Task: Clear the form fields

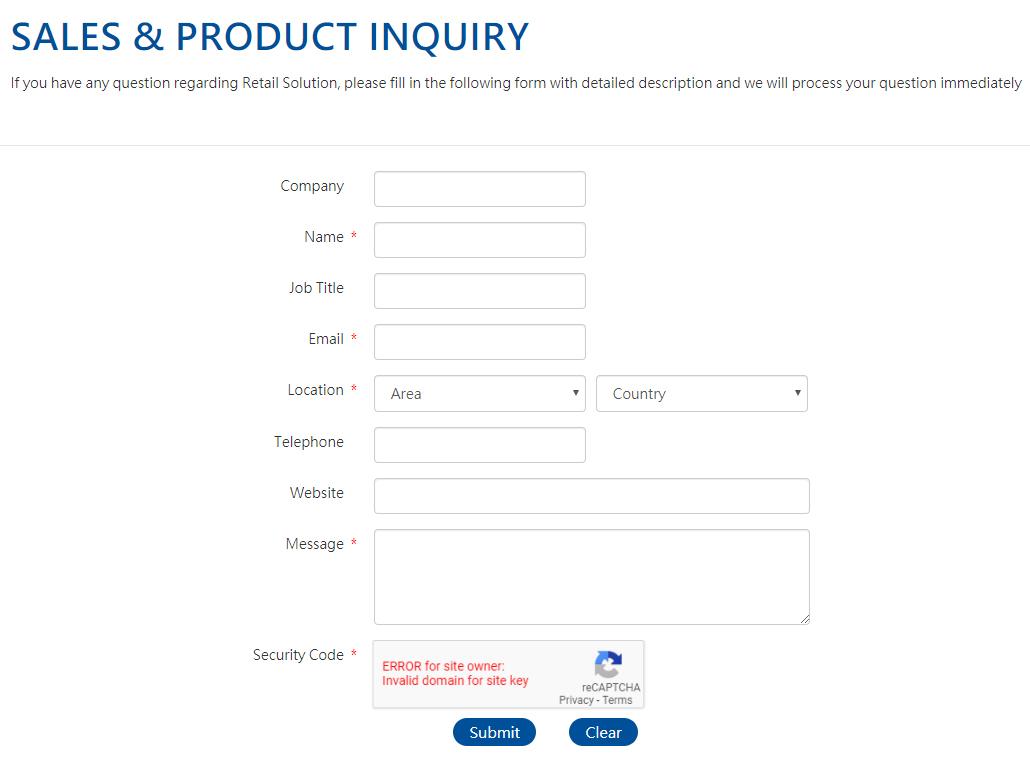Action: (603, 732)
